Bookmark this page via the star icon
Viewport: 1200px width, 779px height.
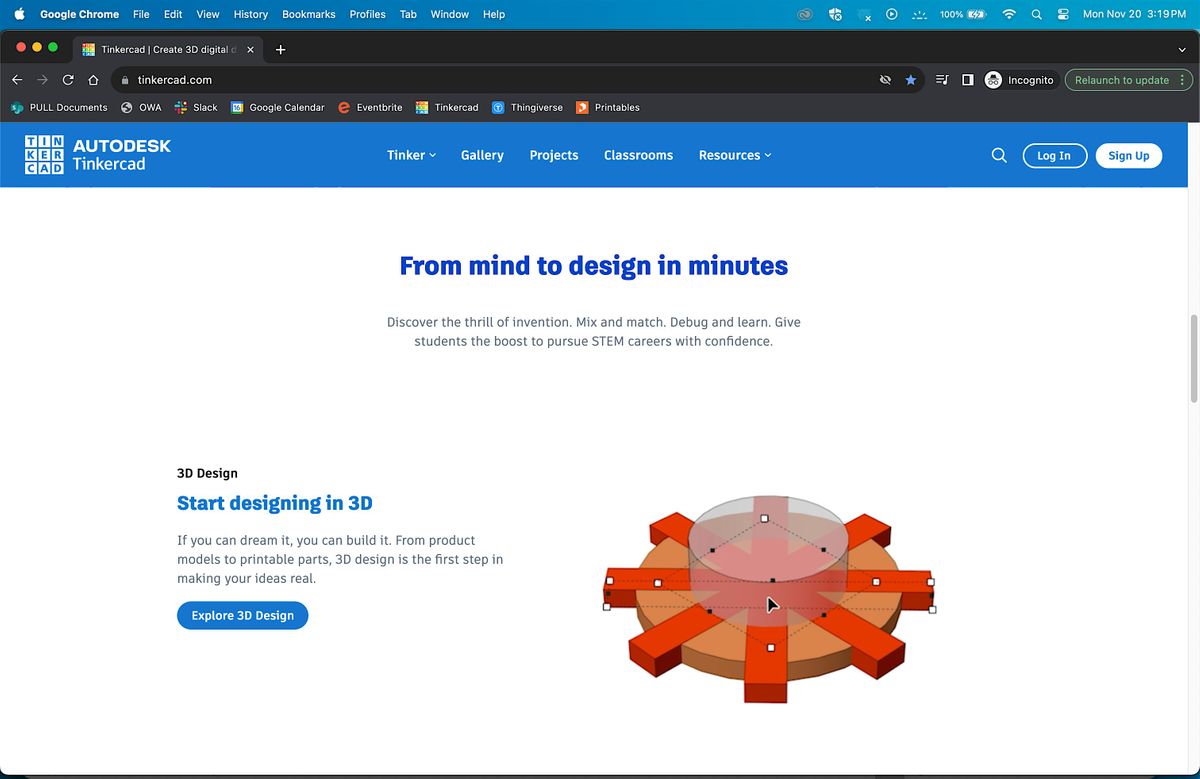910,80
